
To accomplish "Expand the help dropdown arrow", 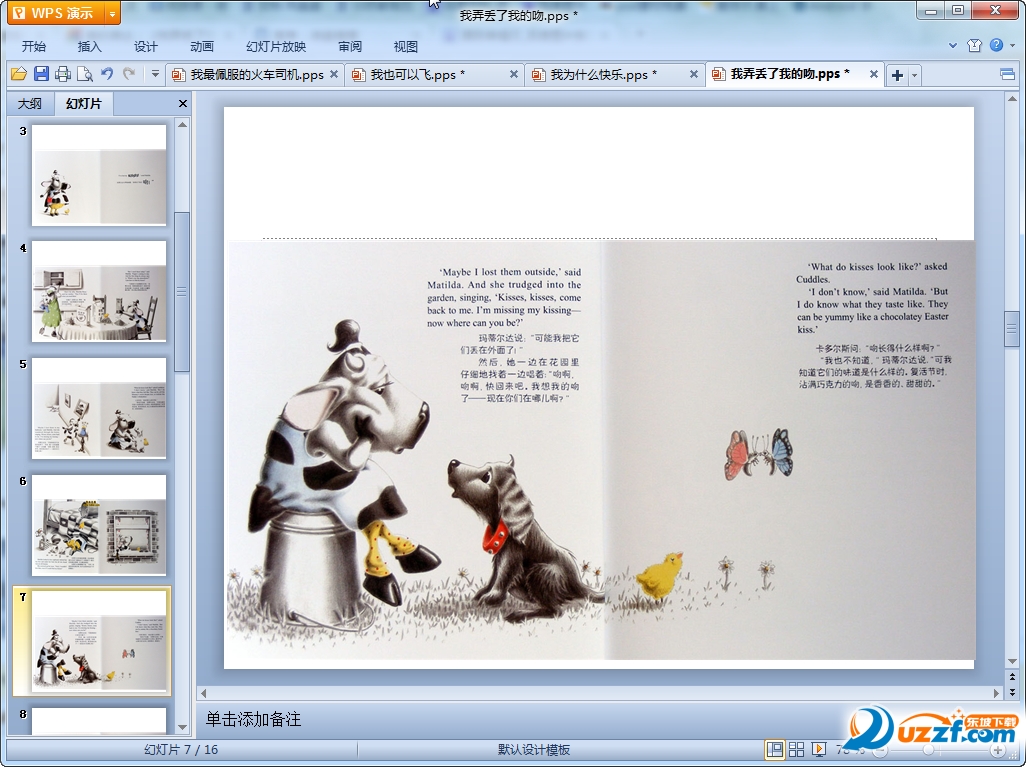I will point(1012,45).
